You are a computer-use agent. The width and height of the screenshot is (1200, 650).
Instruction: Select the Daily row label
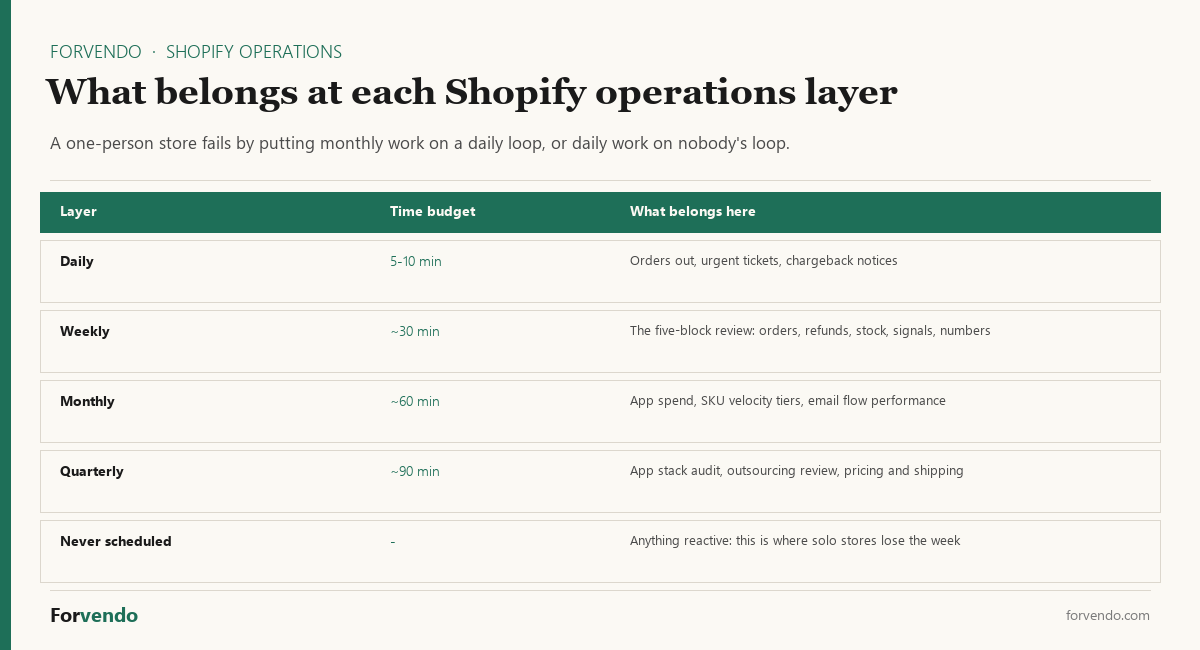click(77, 261)
